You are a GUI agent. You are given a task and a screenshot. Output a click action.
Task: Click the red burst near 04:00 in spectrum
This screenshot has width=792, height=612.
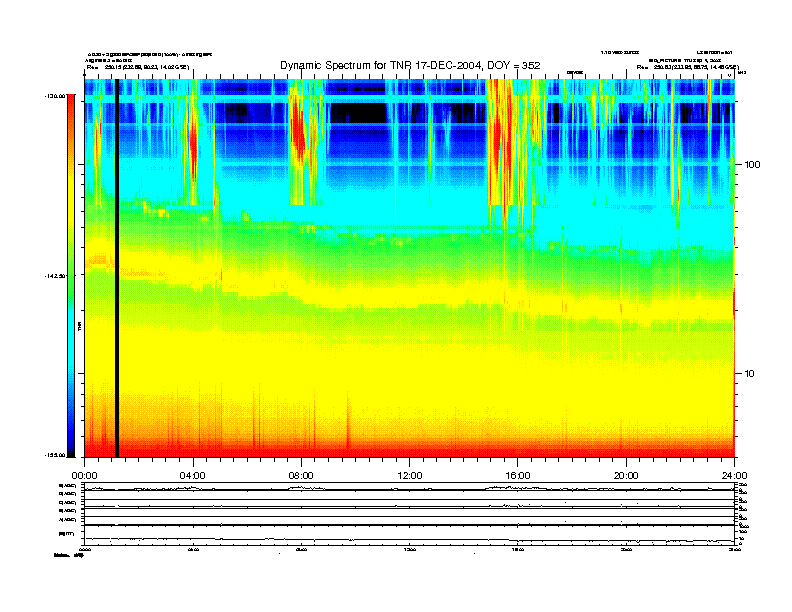[193, 144]
